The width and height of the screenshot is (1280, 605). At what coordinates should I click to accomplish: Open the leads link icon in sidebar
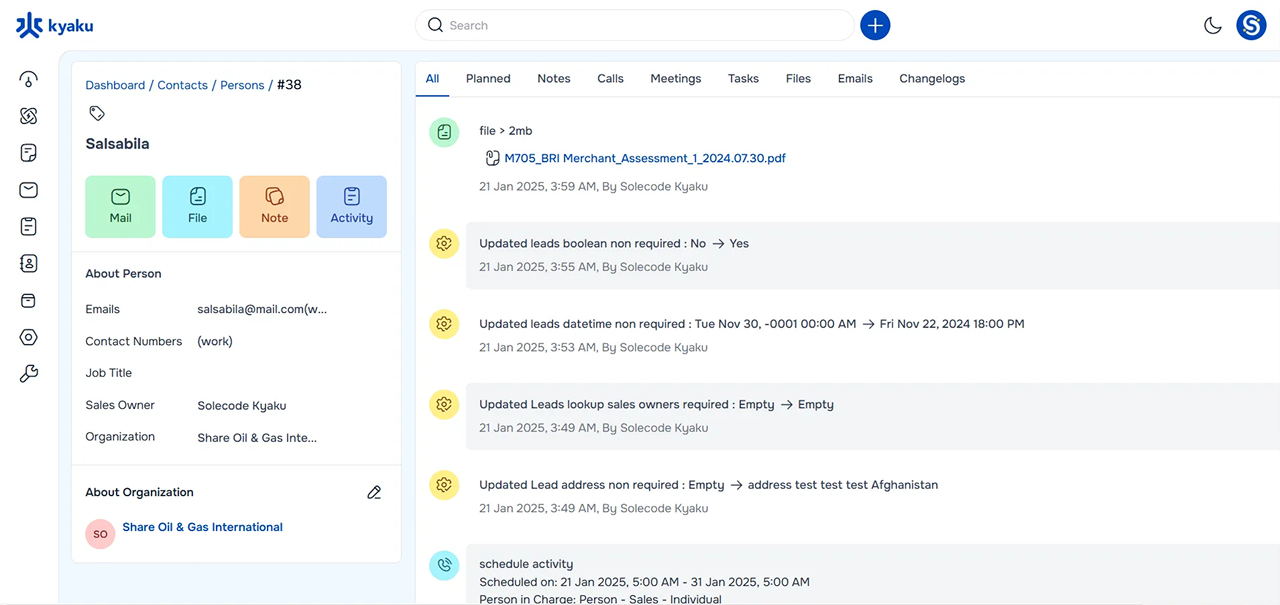coord(28,116)
